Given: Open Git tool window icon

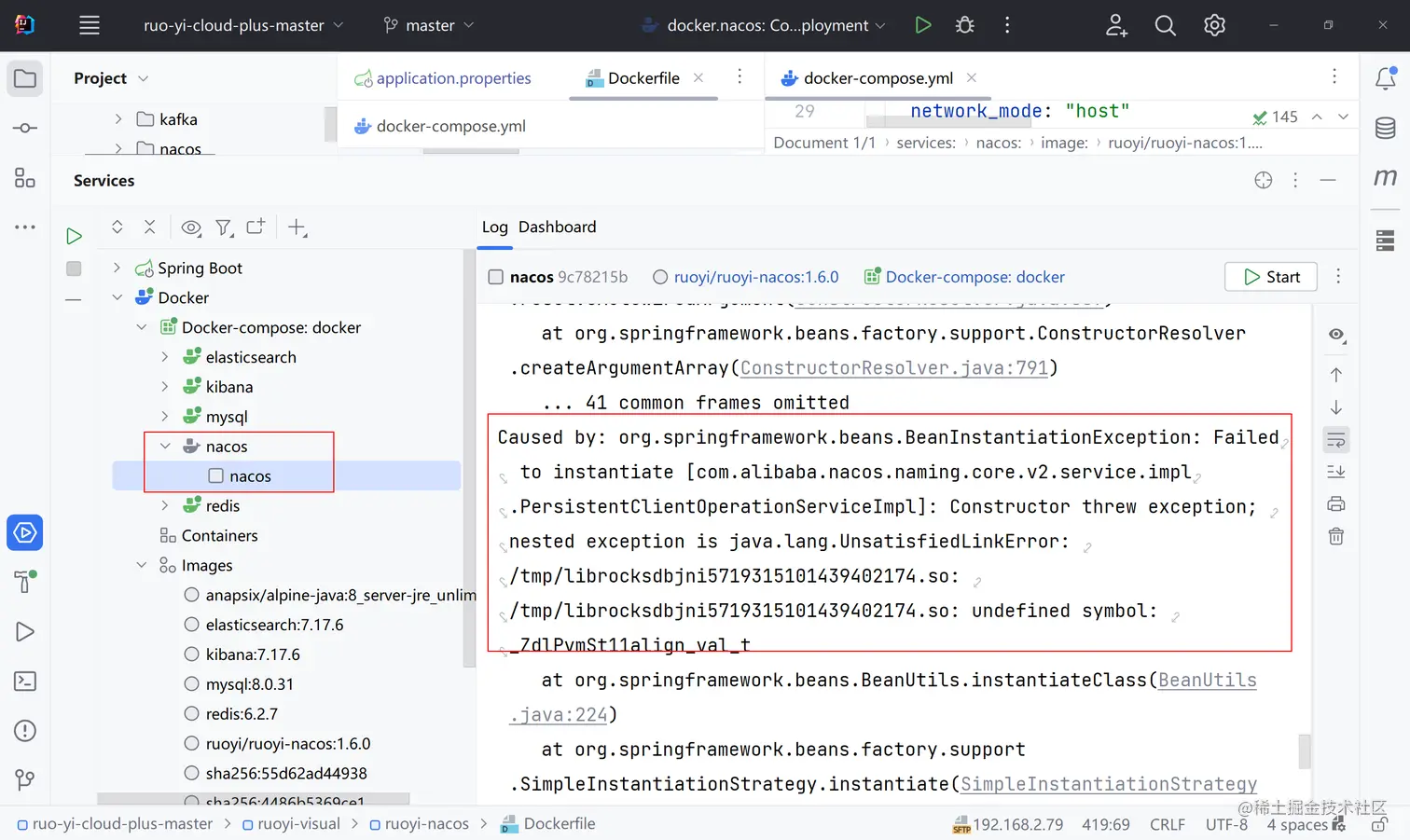Looking at the screenshot, I should [25, 779].
